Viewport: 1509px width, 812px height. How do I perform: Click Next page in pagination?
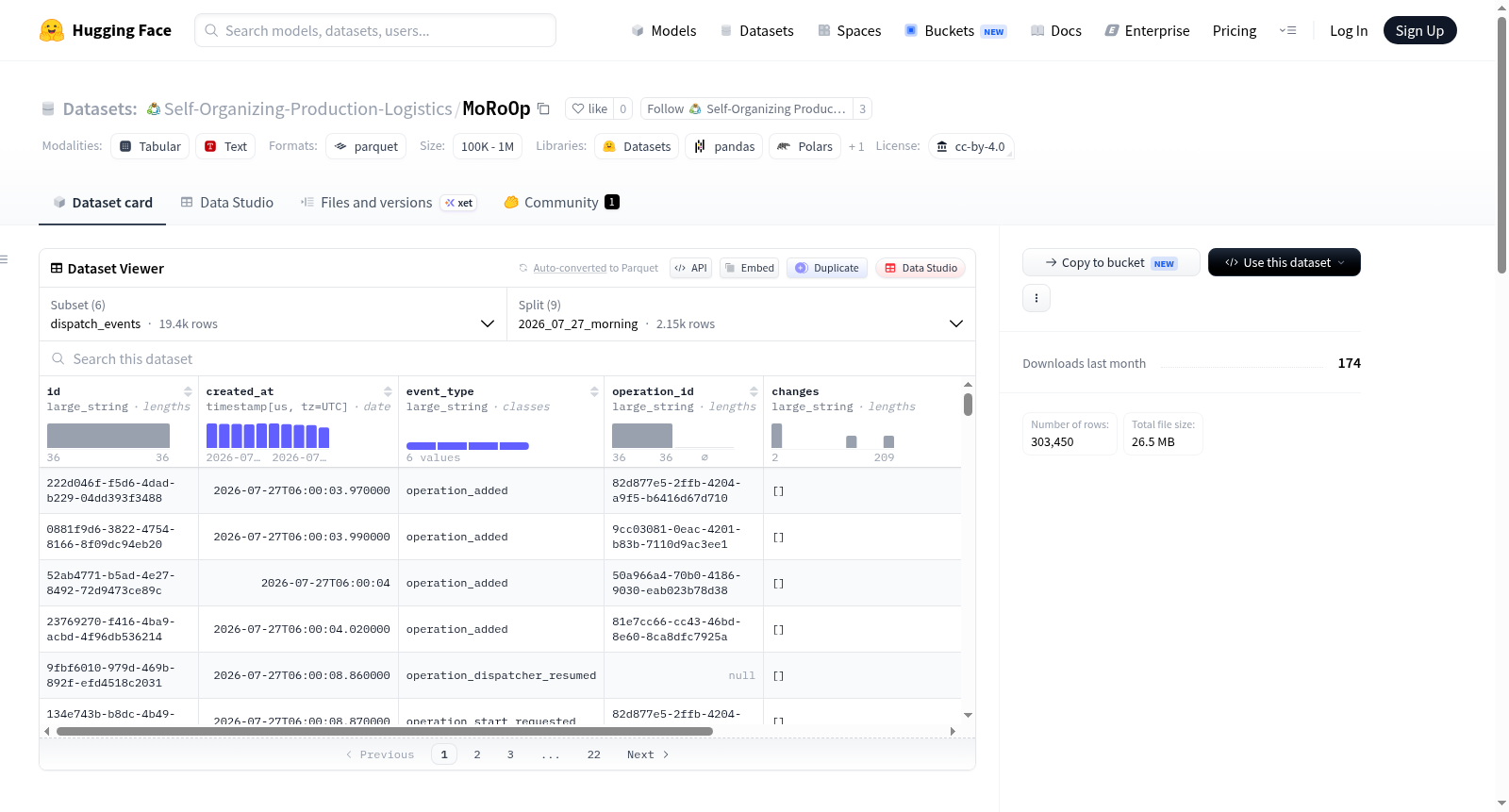click(648, 754)
